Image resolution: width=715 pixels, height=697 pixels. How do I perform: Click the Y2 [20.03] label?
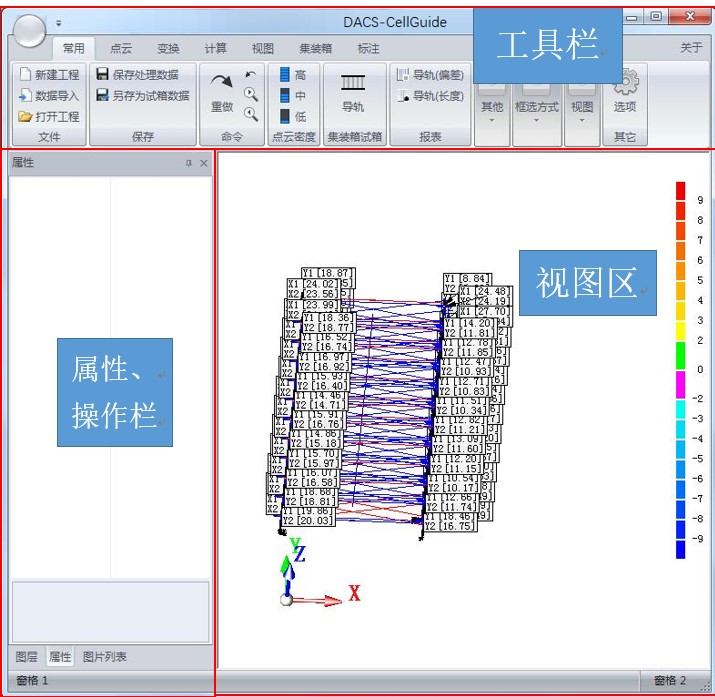pos(309,521)
